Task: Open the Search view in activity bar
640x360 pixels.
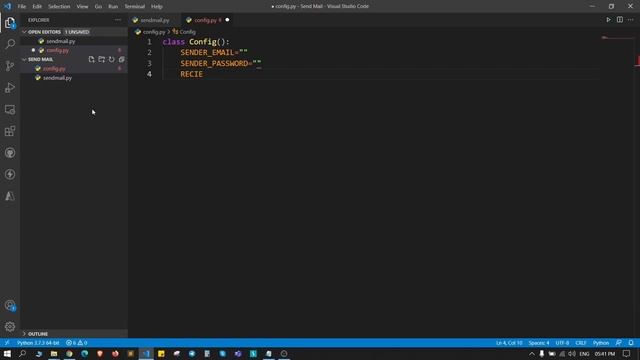Action: [10, 44]
